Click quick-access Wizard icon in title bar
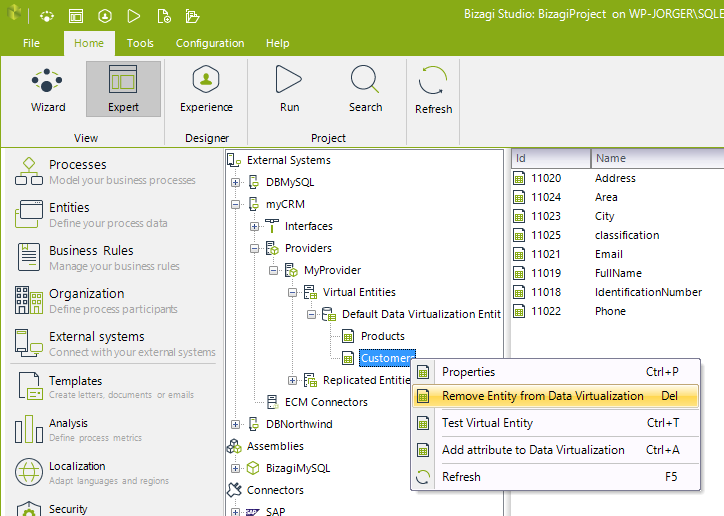The width and height of the screenshot is (724, 516). pos(47,17)
